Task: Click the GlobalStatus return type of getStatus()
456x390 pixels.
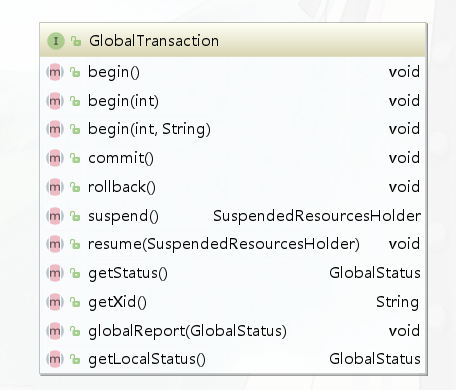Action: (375, 273)
